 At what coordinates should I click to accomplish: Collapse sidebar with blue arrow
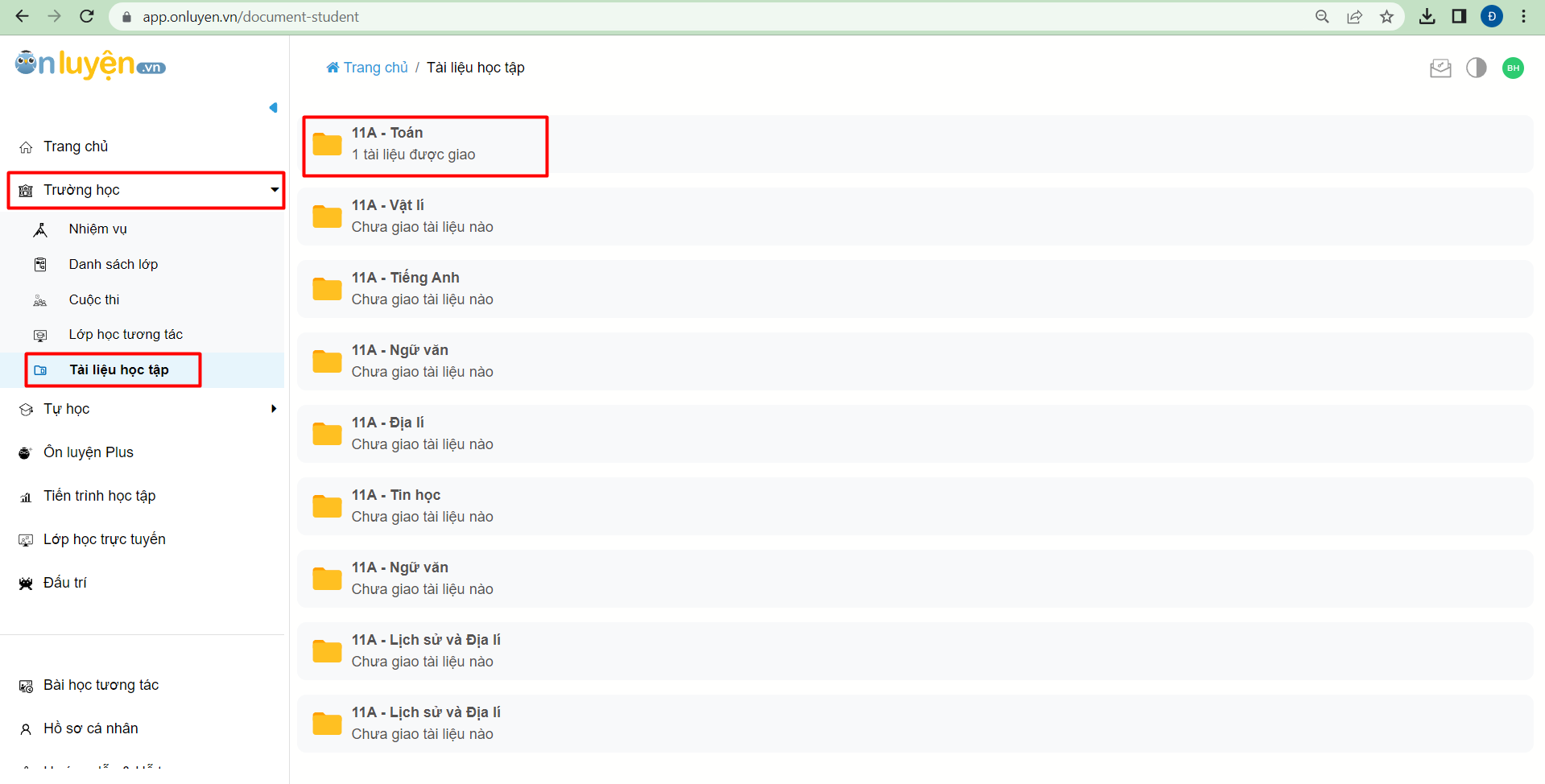coord(274,108)
